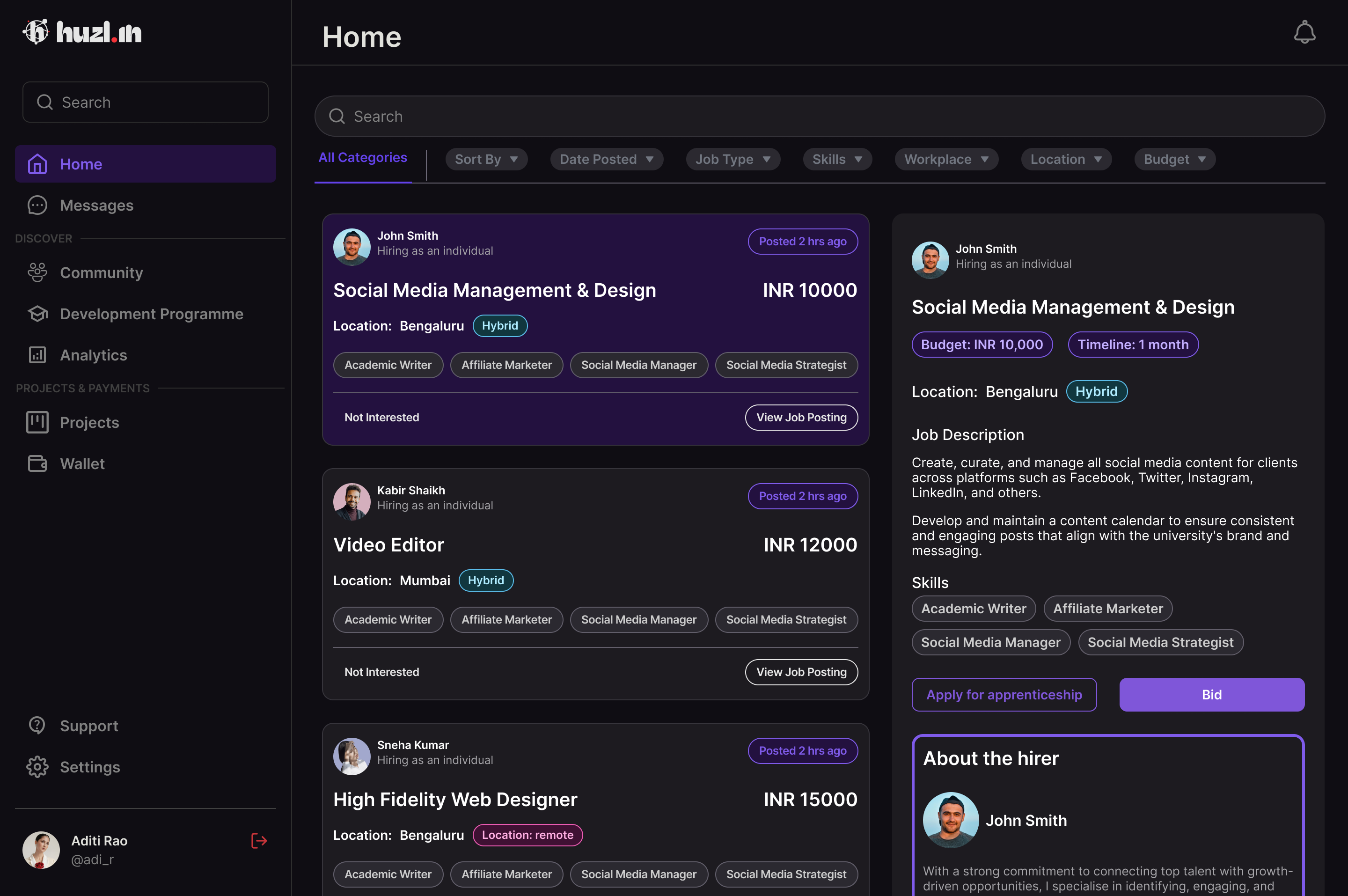Click Kabir Shaikh's profile photo
Viewport: 1348px width, 896px height.
click(352, 501)
